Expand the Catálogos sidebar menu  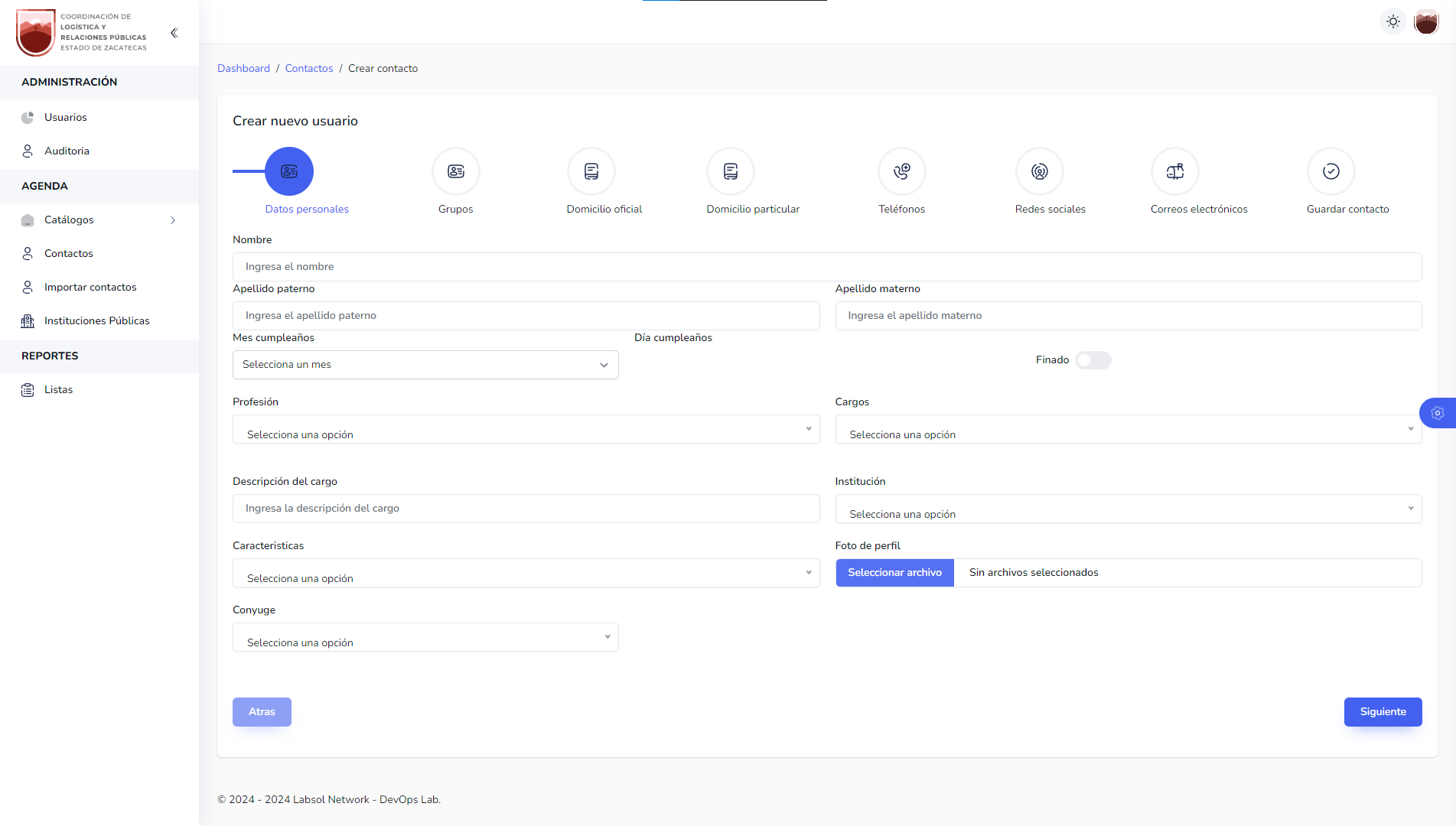pyautogui.click(x=99, y=220)
